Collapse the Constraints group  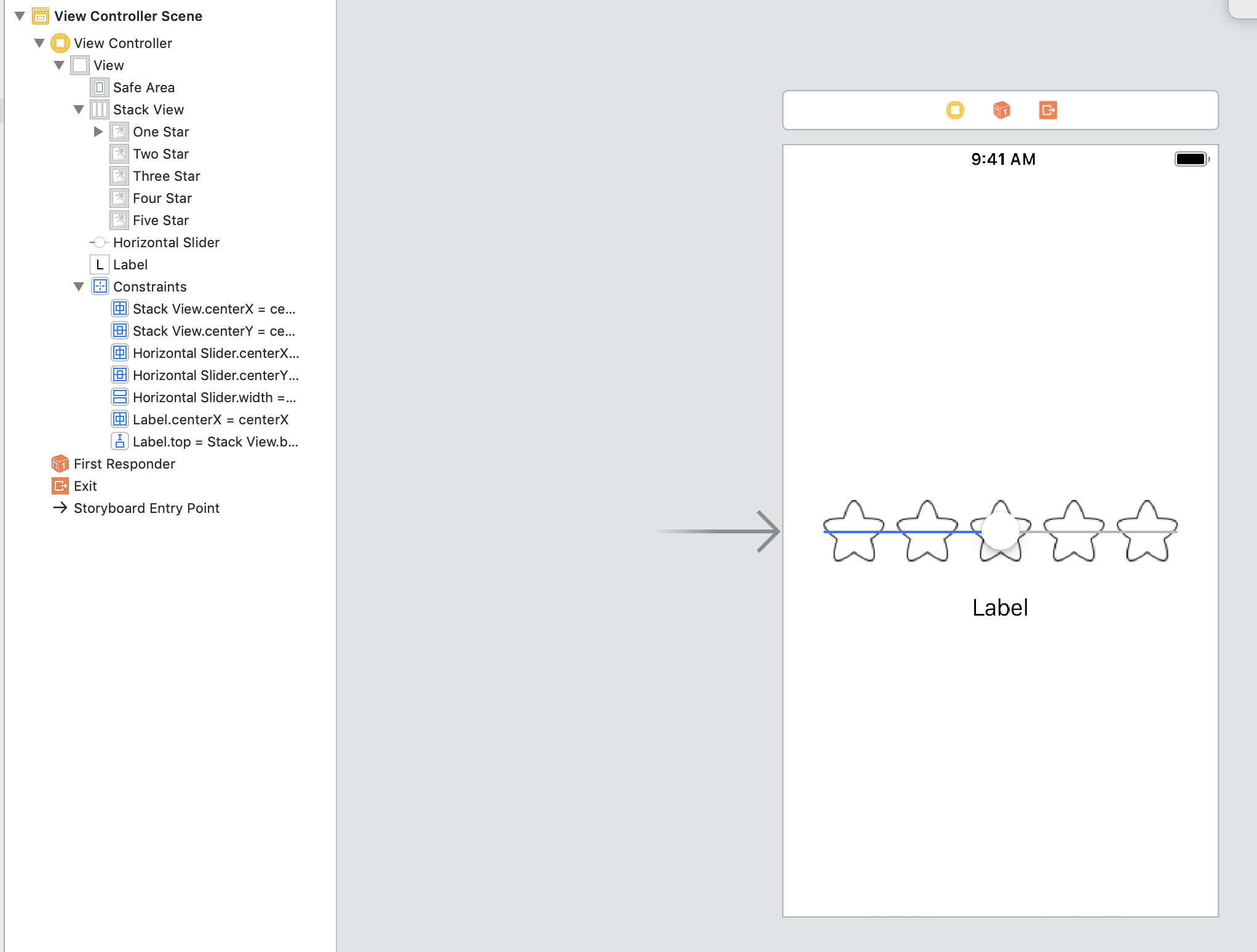click(79, 287)
